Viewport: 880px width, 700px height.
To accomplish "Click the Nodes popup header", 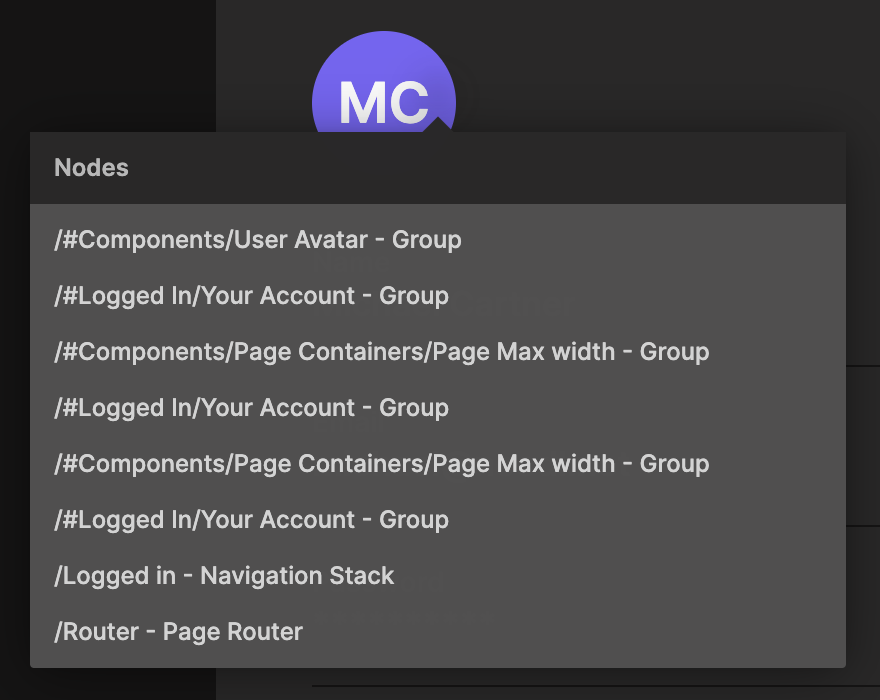I will coord(438,168).
